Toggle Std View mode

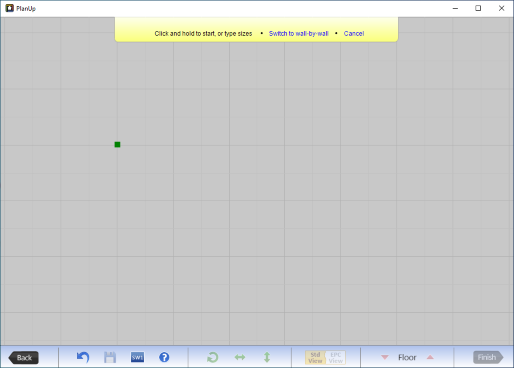[x=315, y=357]
